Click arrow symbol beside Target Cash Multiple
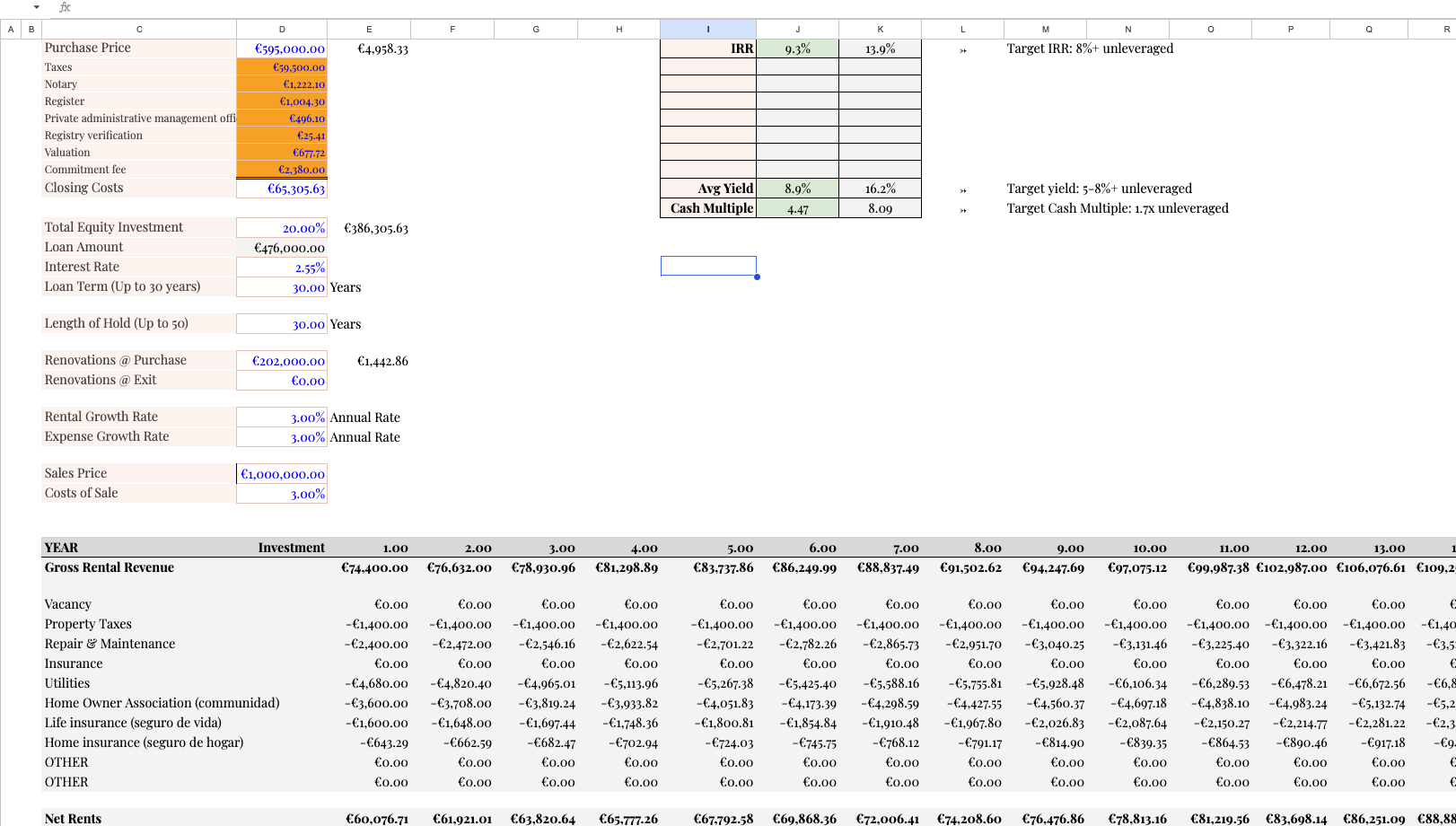This screenshot has width=1456, height=826. pyautogui.click(x=963, y=210)
